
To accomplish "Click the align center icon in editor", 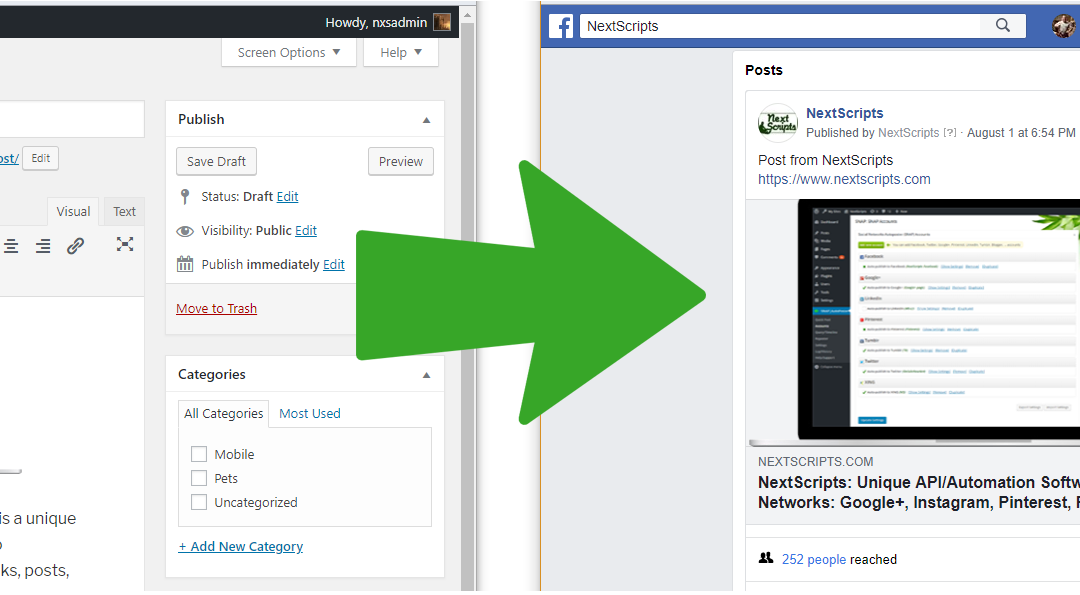I will click(x=10, y=246).
